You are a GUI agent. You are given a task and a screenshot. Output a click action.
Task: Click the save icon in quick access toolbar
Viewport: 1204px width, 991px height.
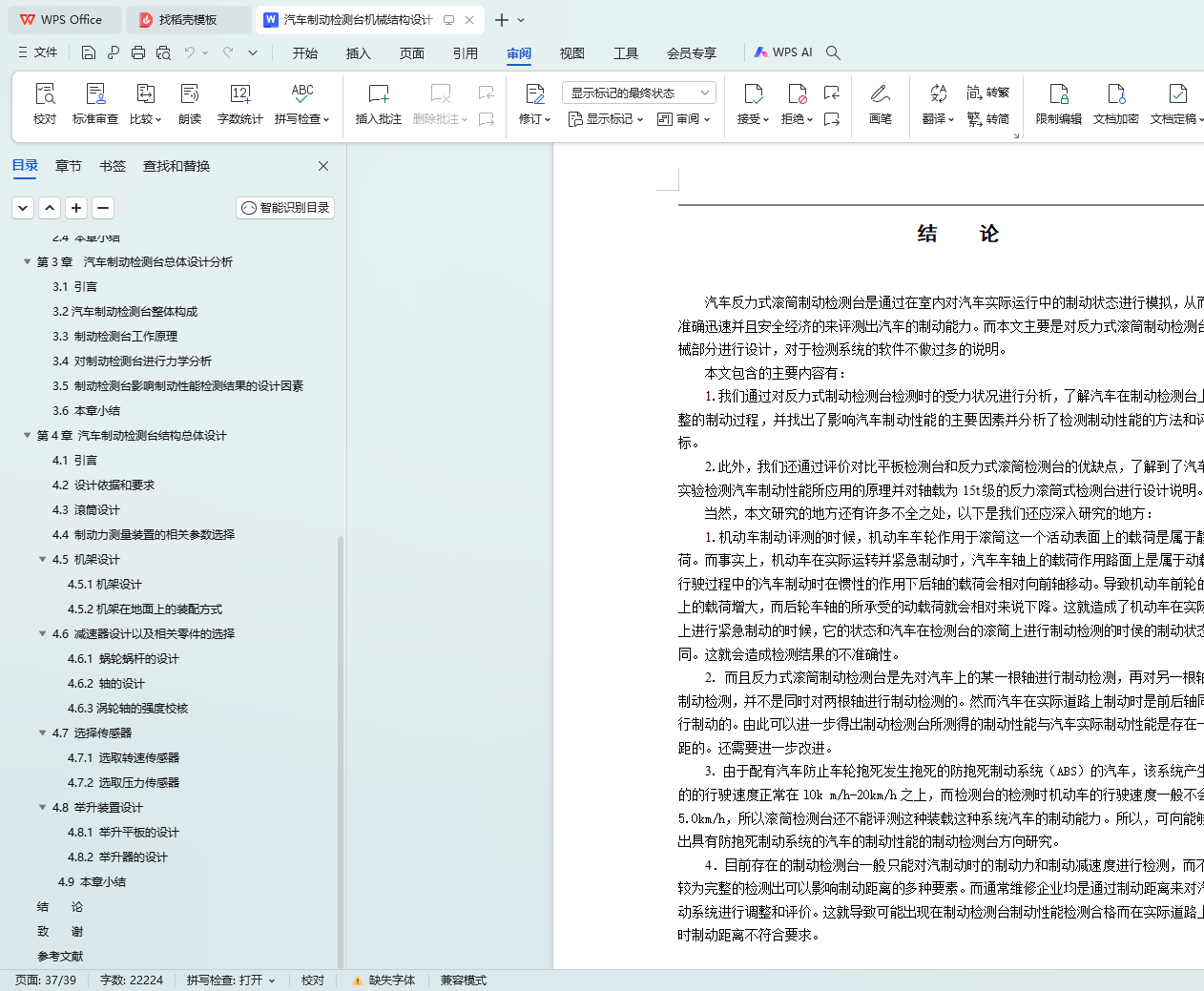tap(89, 52)
